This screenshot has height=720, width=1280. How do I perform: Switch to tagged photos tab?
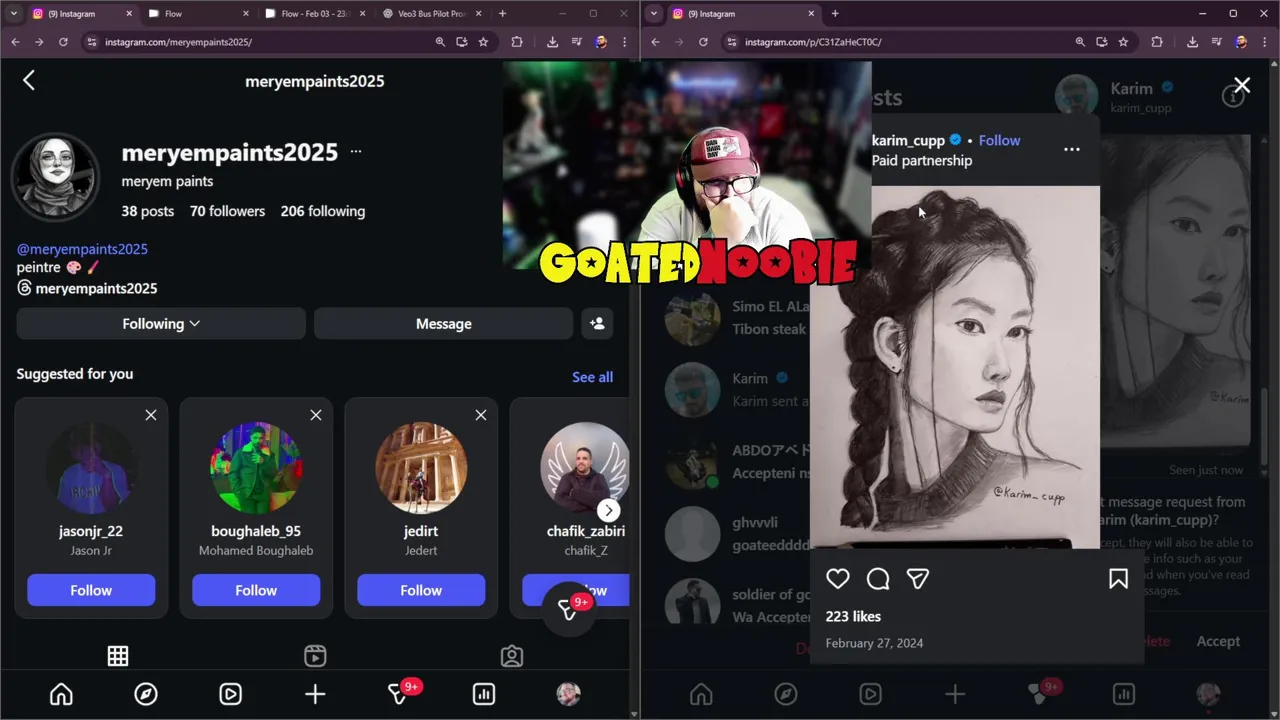tap(512, 656)
